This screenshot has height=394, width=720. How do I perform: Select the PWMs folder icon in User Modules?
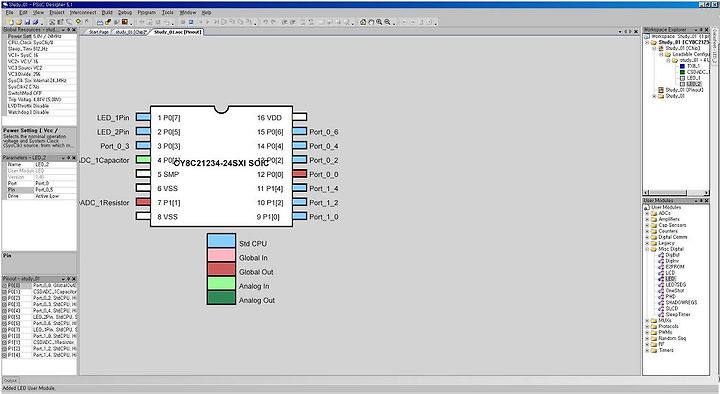pyautogui.click(x=654, y=332)
